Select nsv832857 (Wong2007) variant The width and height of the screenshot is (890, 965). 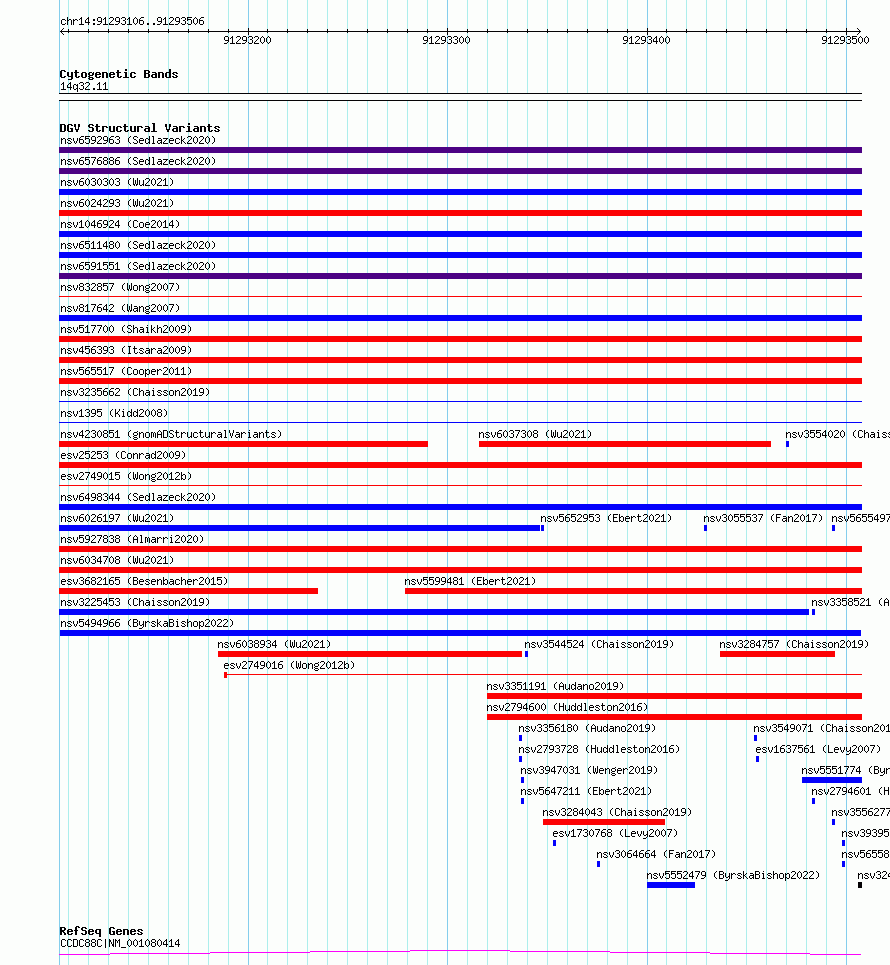(120, 287)
